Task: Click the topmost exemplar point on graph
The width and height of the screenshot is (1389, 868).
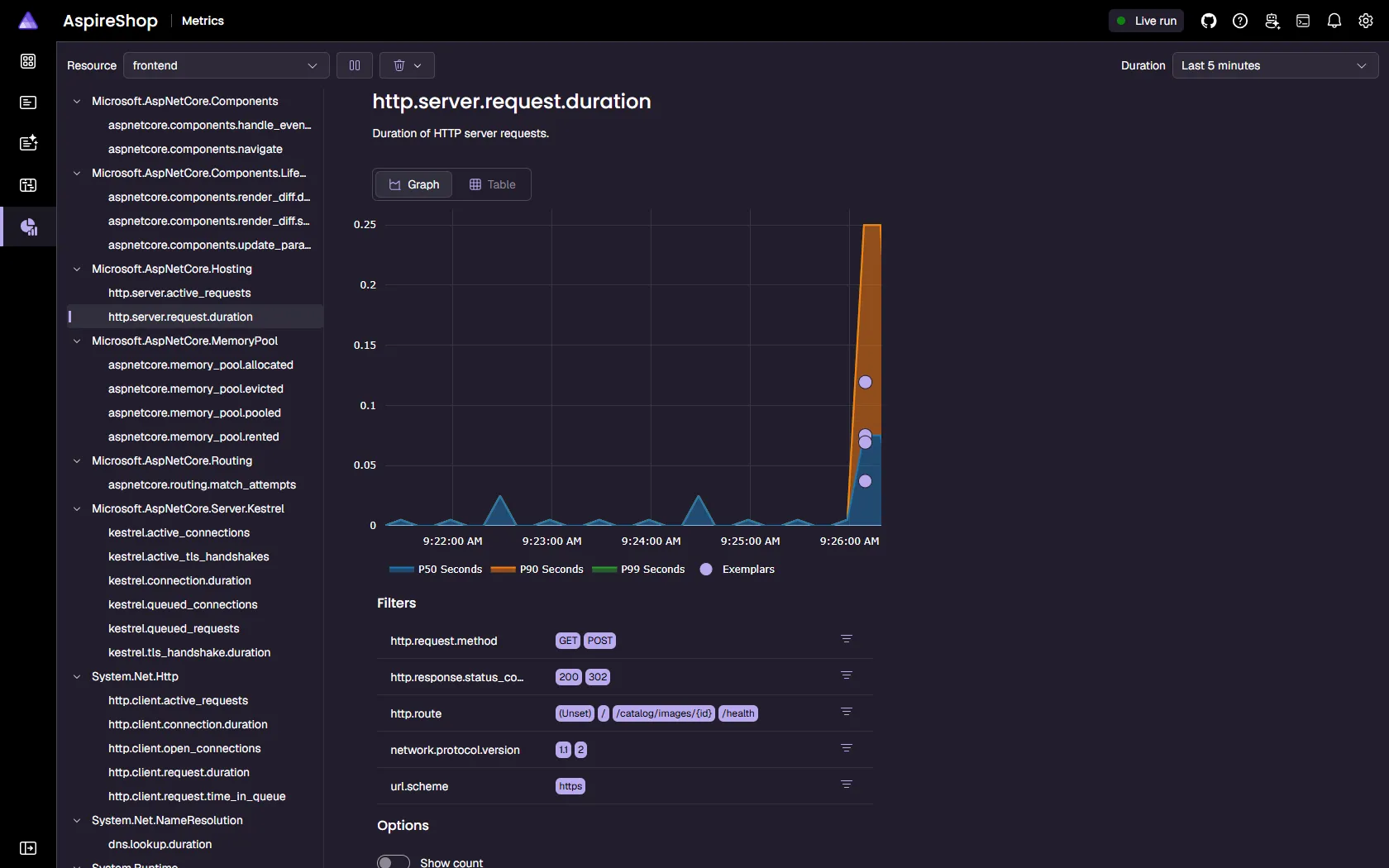Action: [865, 382]
